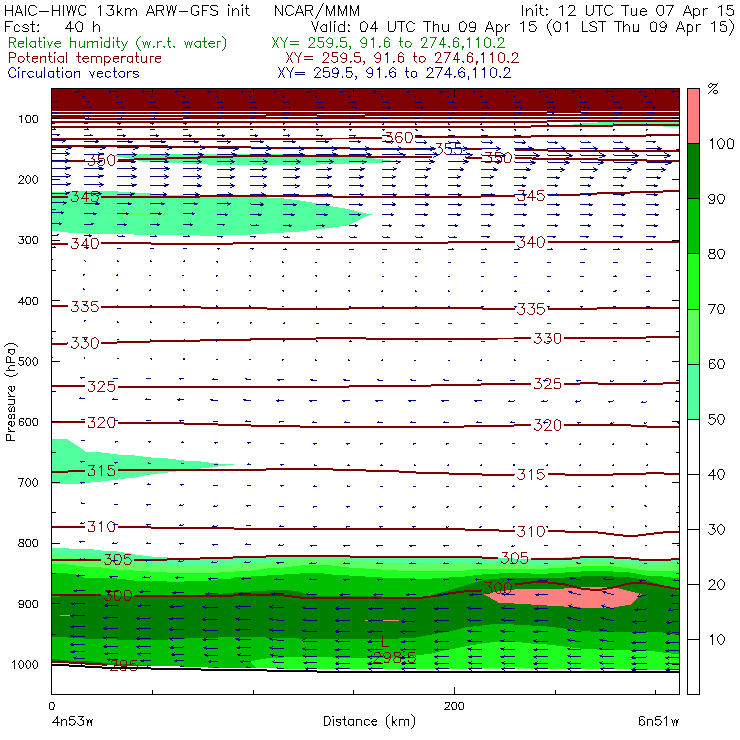Click the green XY coordinates line
The height and width of the screenshot is (740, 740).
(x=388, y=43)
